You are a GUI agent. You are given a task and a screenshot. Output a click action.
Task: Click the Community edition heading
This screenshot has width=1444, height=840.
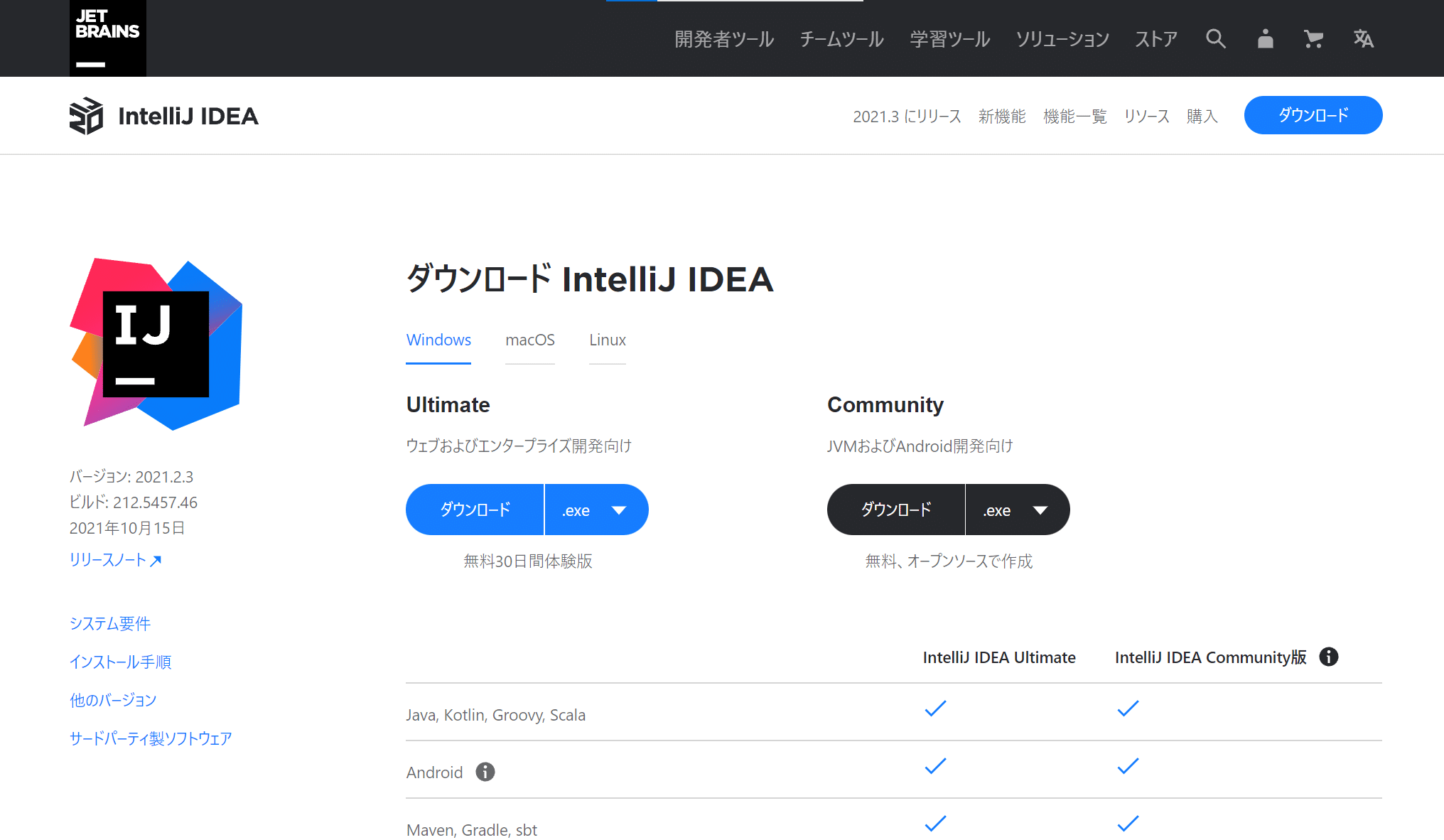(x=885, y=405)
